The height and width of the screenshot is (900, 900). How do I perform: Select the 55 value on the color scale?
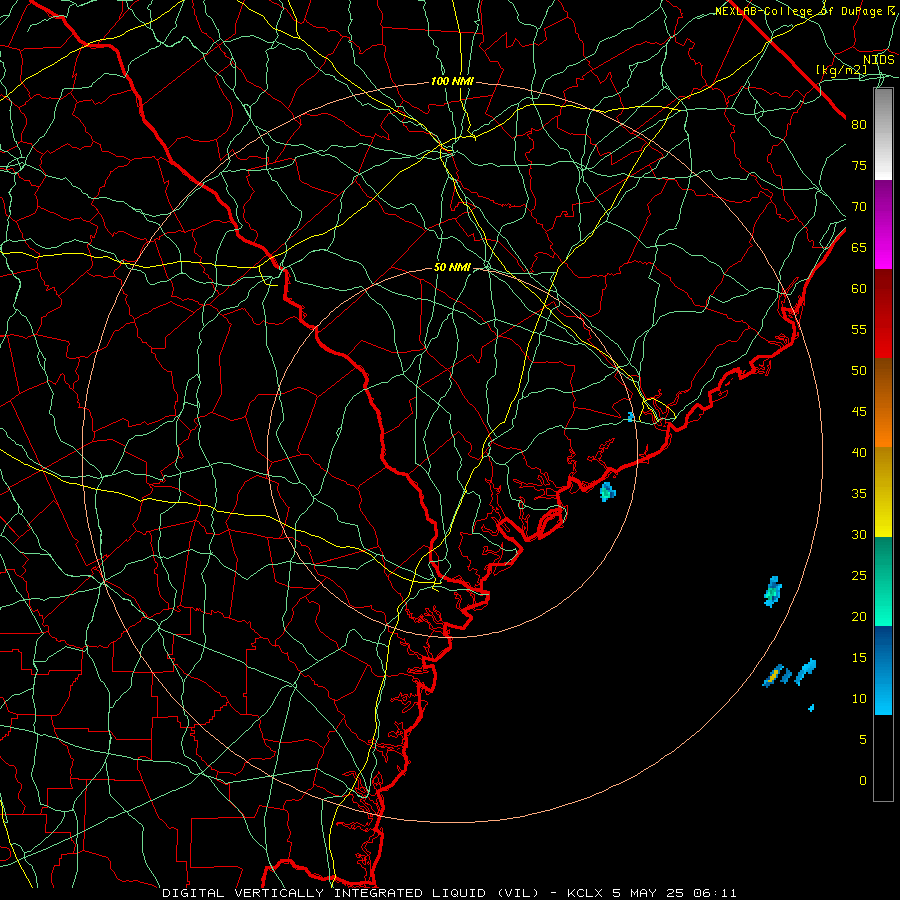click(x=859, y=329)
